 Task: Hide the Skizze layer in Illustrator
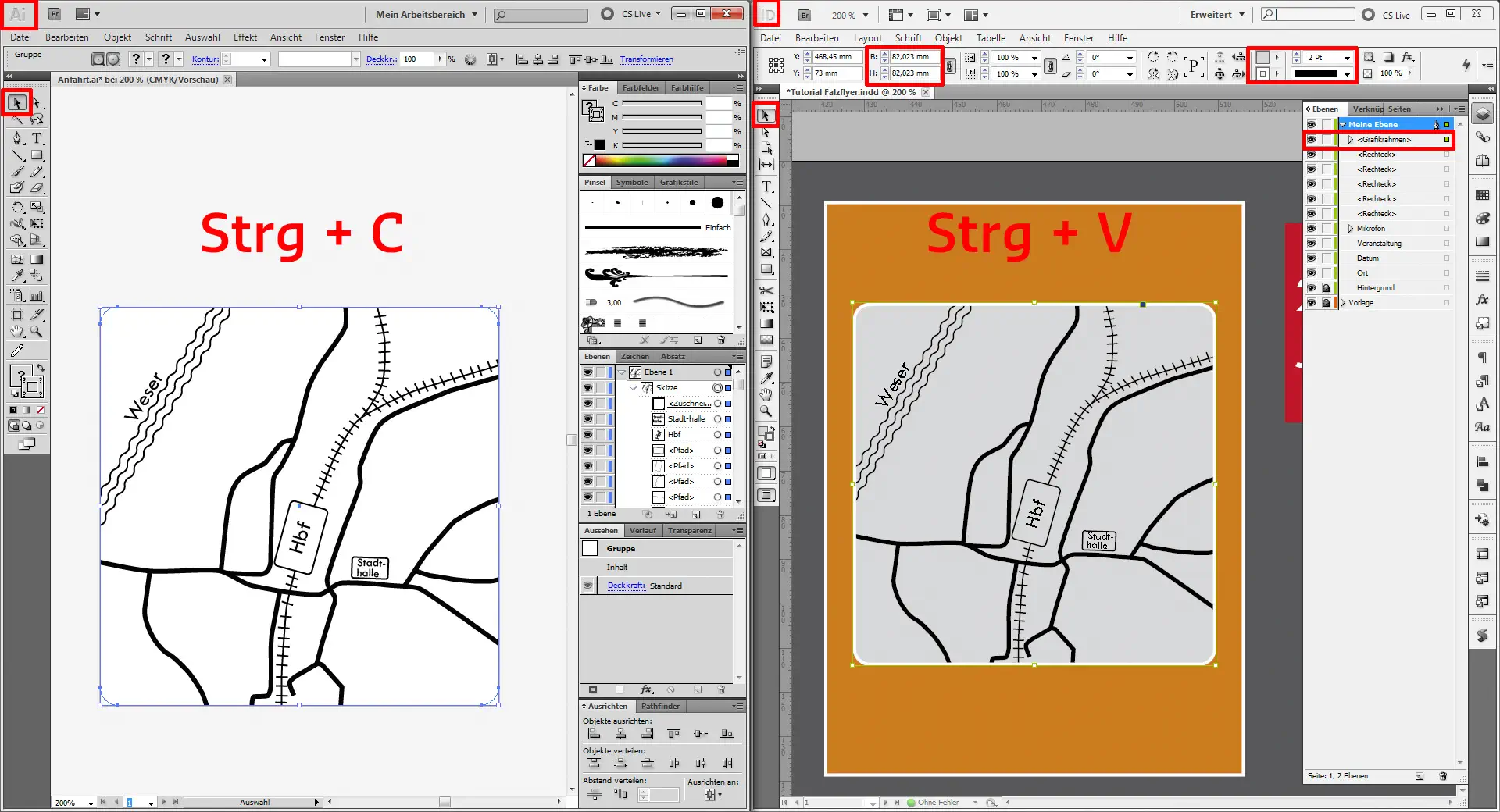587,387
